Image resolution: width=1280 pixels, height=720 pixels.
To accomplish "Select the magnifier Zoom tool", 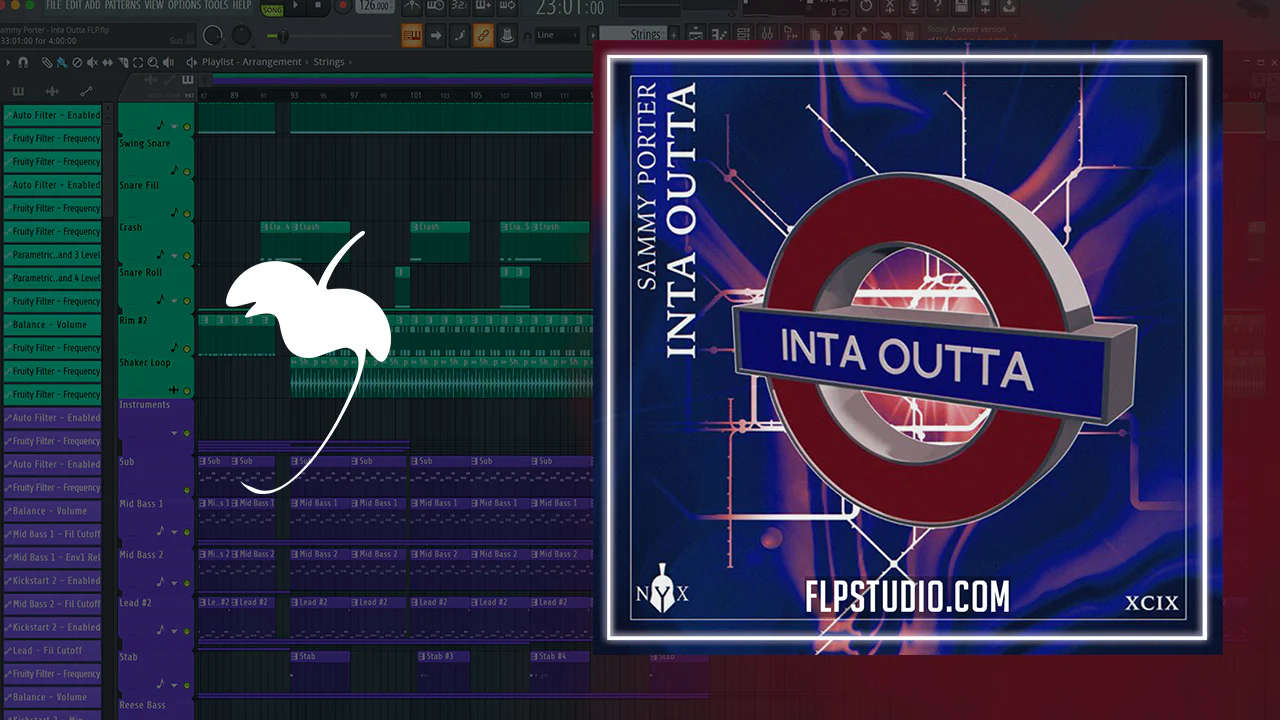I will tap(152, 62).
